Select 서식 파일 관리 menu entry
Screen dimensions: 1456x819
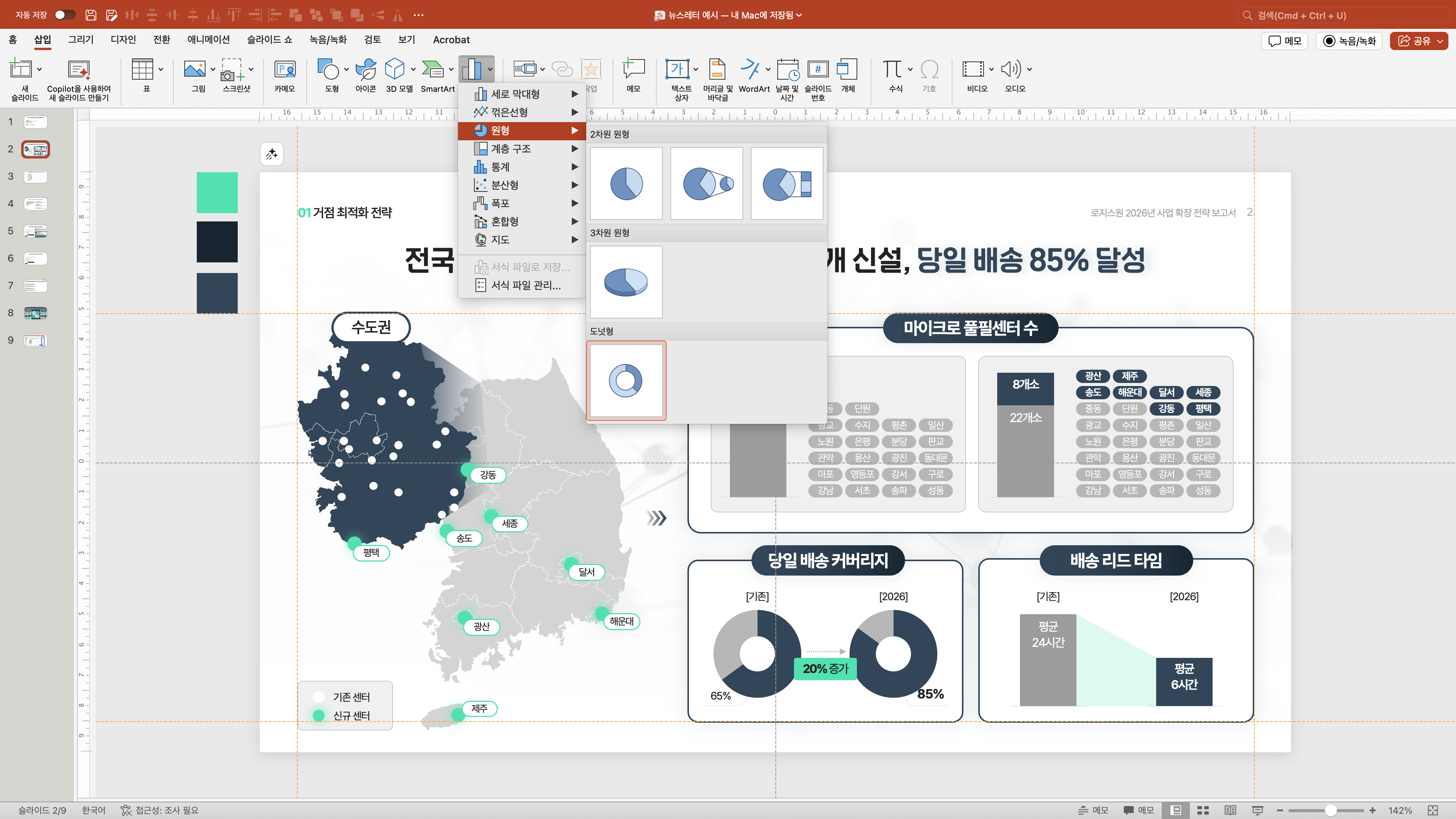(525, 286)
